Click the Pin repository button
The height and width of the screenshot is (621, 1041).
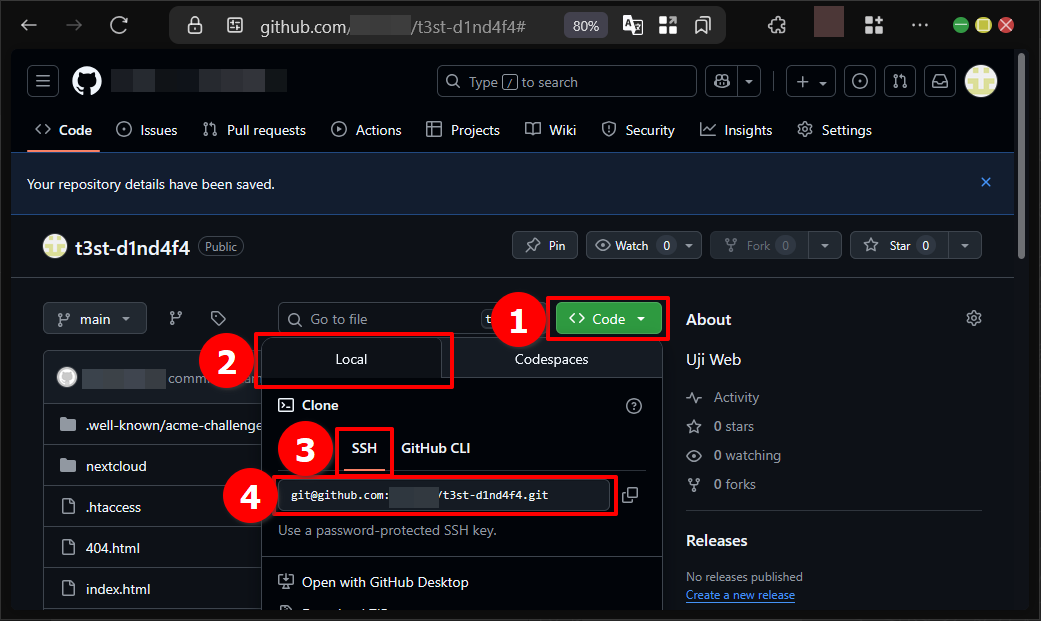point(545,245)
